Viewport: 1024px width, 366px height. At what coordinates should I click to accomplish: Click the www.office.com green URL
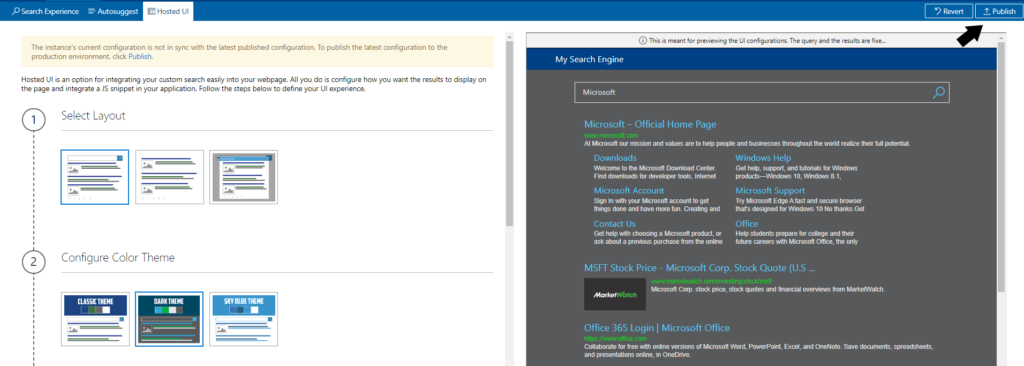(x=615, y=339)
